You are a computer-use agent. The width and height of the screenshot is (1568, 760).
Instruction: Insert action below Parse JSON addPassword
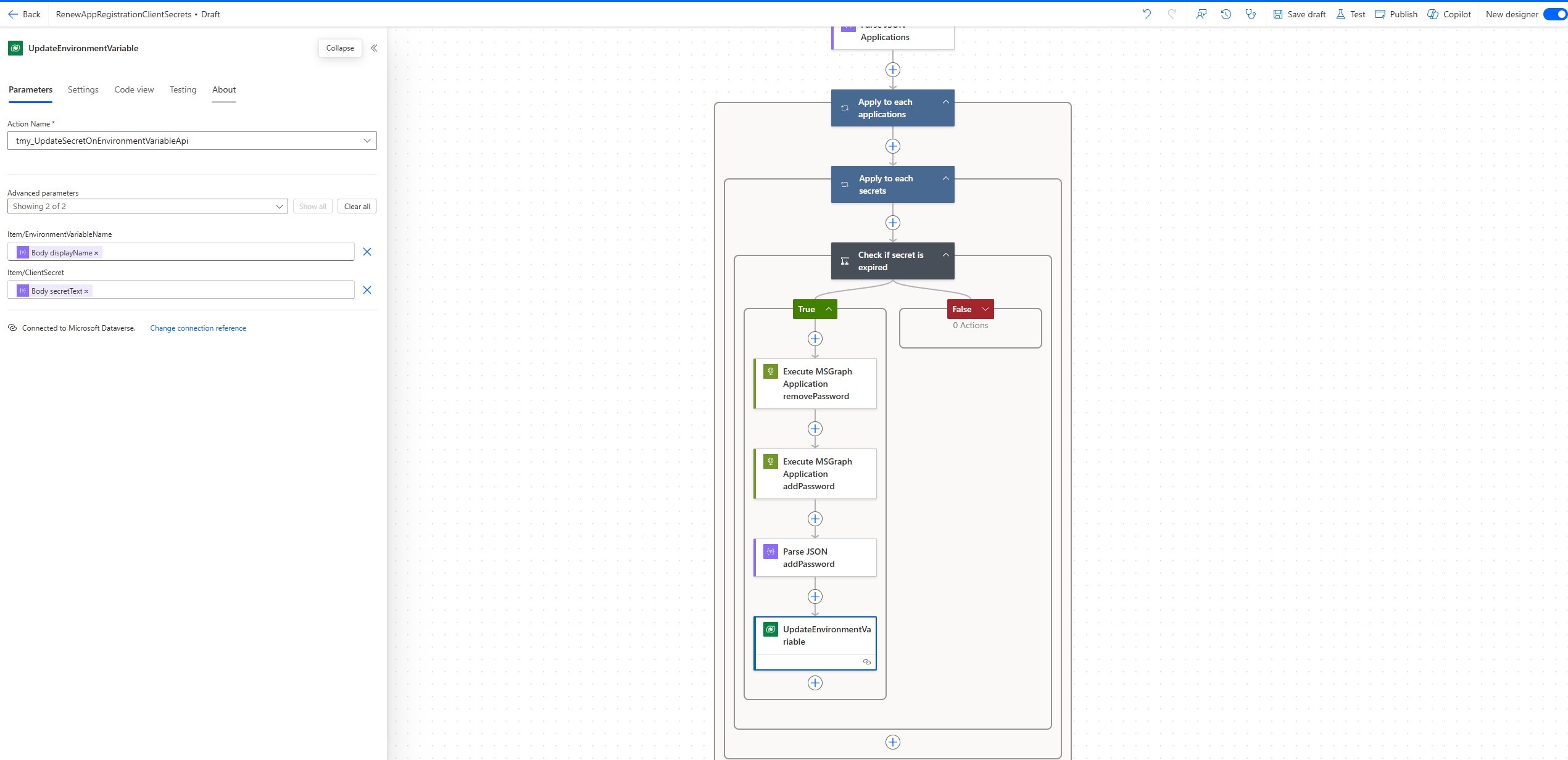click(x=815, y=597)
